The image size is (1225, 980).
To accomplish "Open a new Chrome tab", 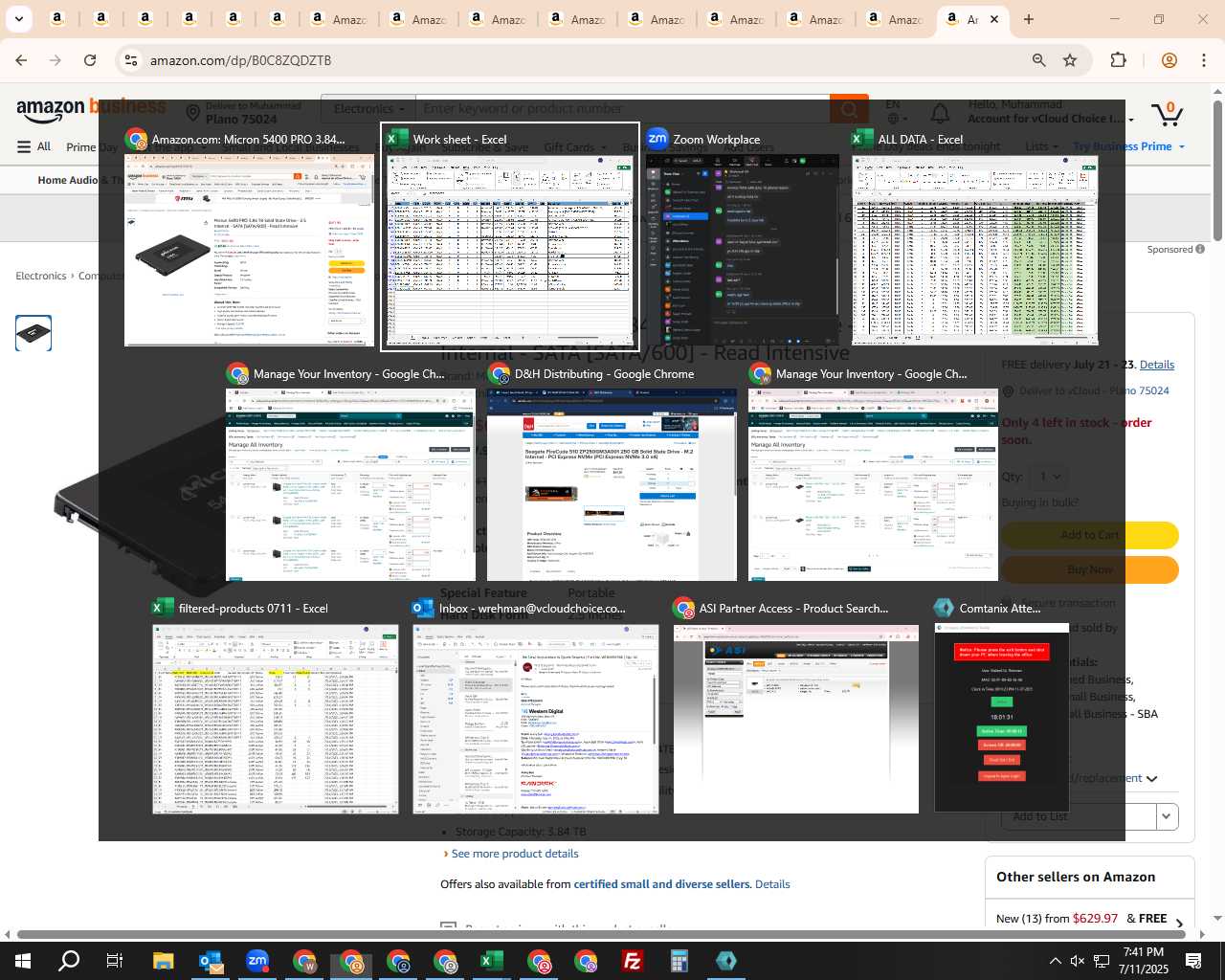I will [1029, 19].
